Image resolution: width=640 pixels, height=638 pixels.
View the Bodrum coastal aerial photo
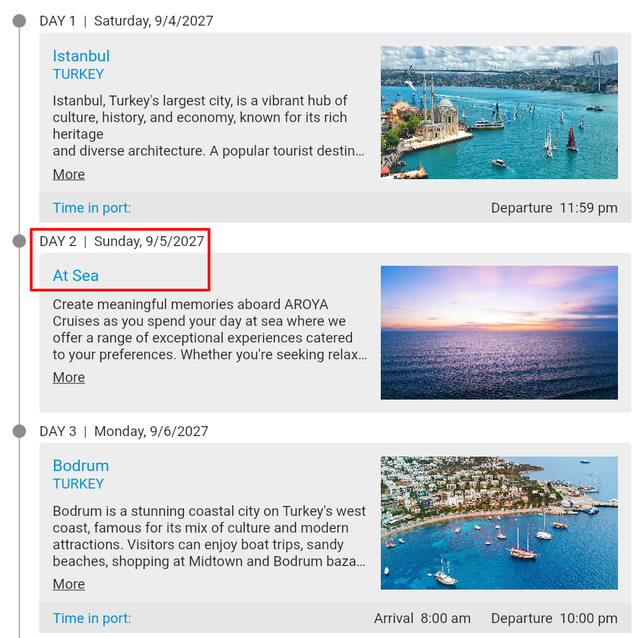pos(499,523)
